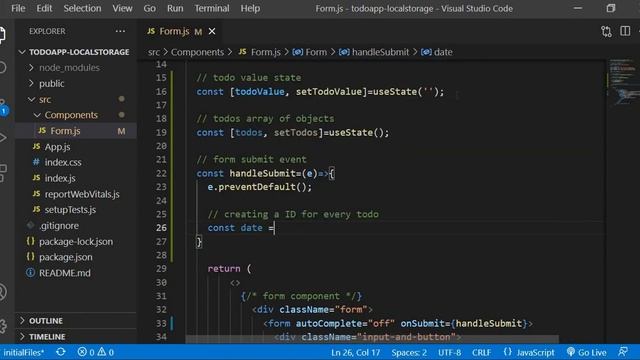Click the Form.js breadcrumb segment

point(260,52)
